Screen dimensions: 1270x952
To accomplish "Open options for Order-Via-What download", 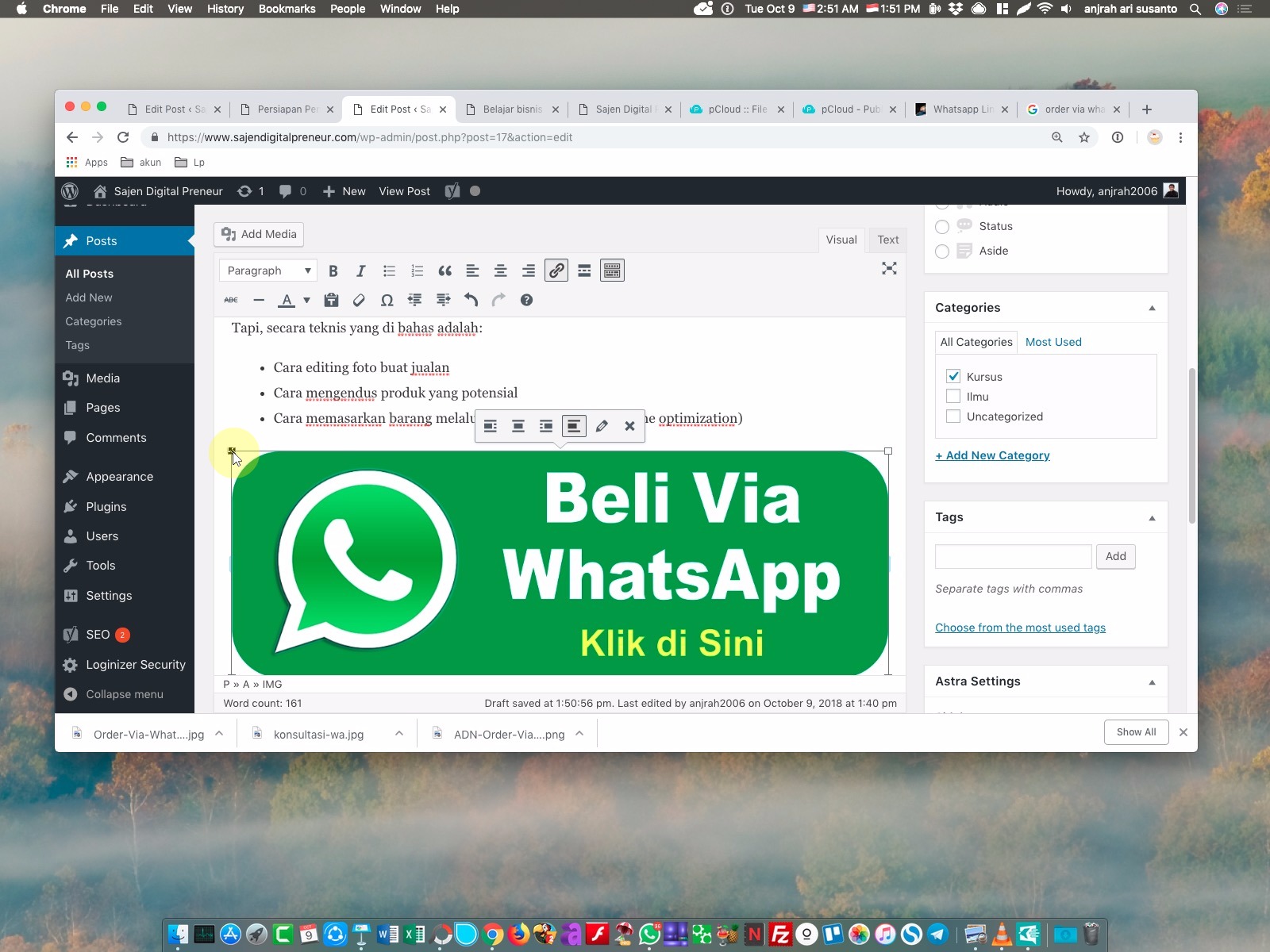I will 219,734.
